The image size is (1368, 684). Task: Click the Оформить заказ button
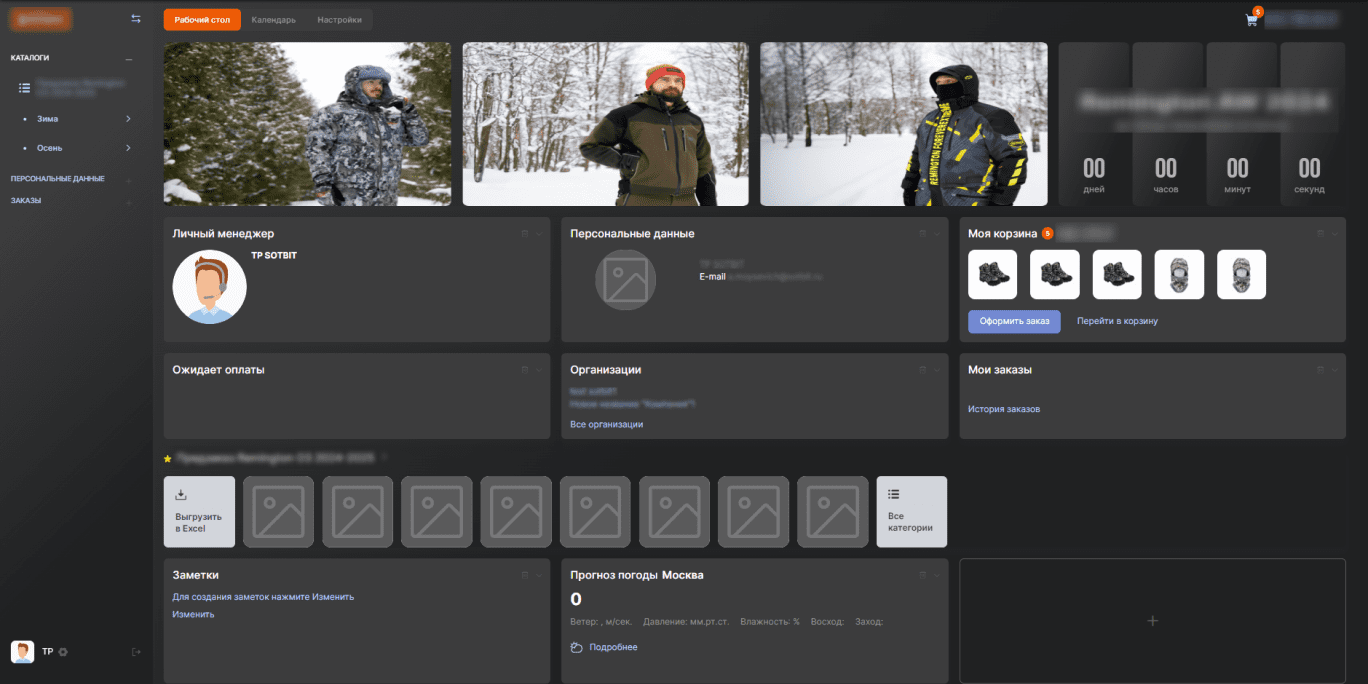click(1014, 321)
